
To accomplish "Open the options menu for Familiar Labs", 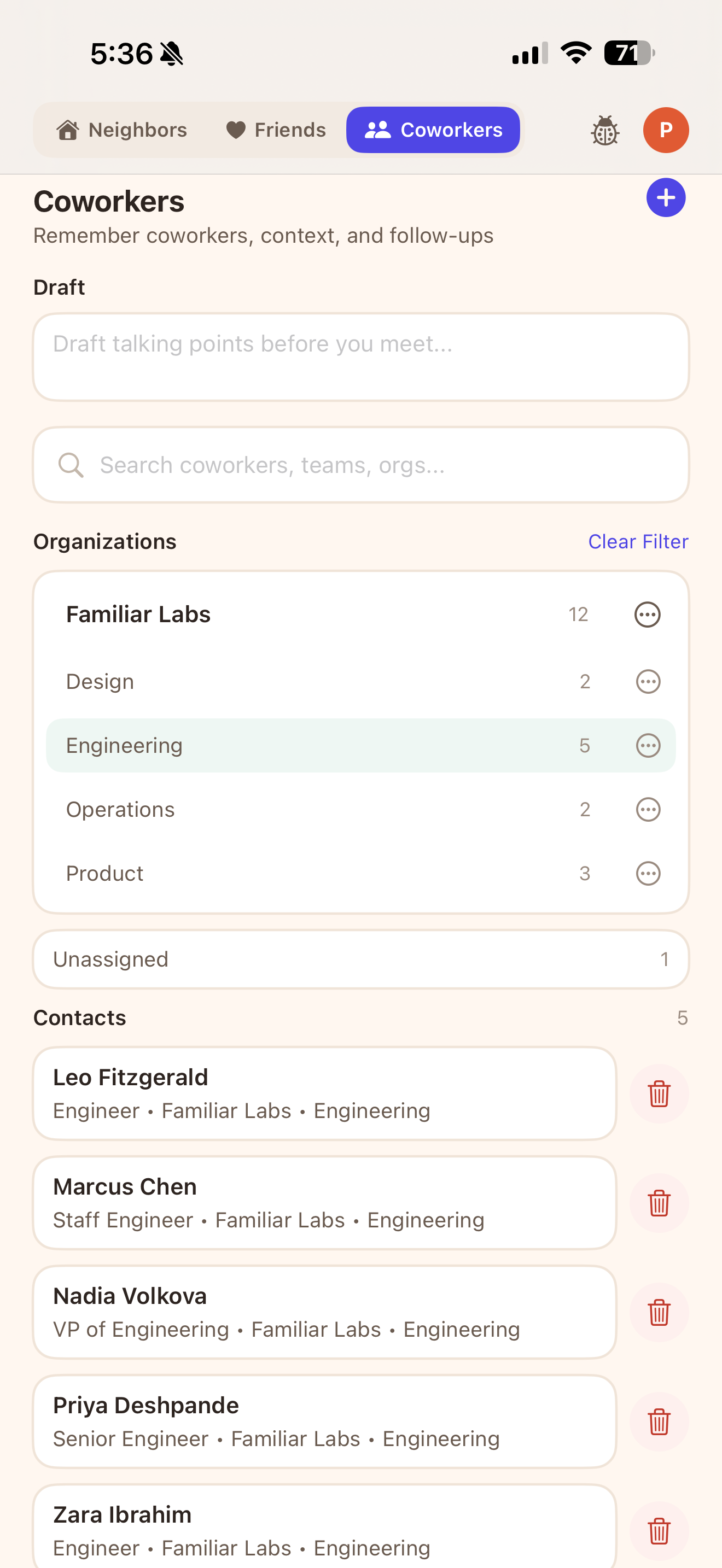I will (647, 614).
